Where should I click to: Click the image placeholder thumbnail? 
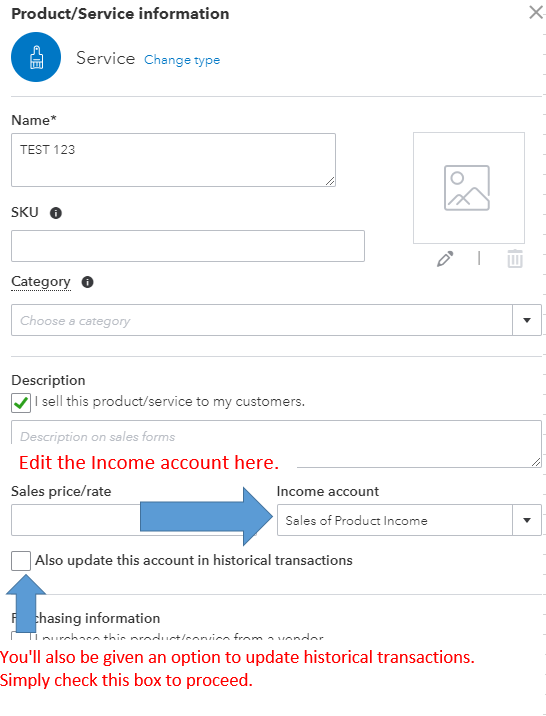(469, 188)
